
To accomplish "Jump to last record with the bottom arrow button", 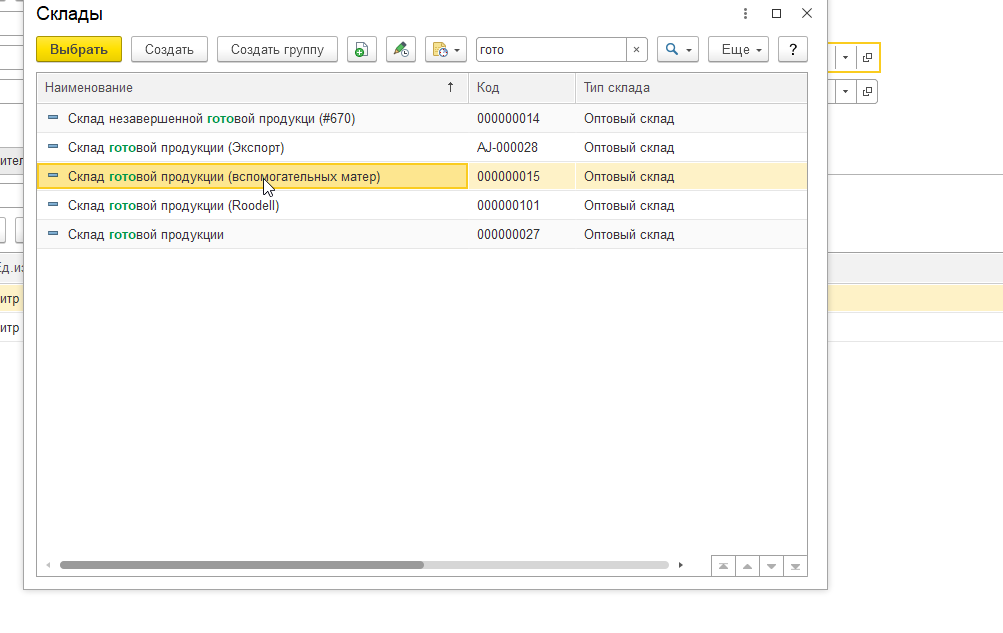I will point(795,567).
